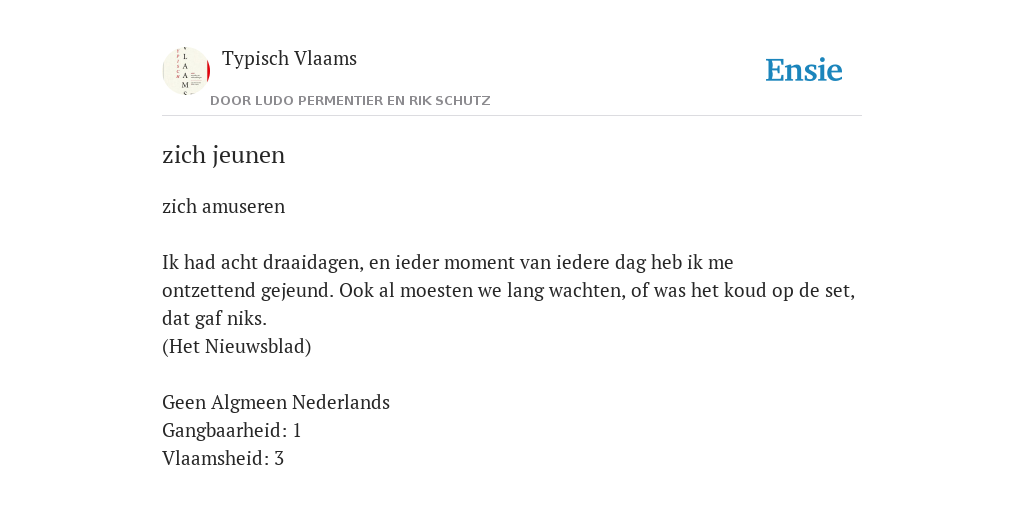The height and width of the screenshot is (512, 1024).
Task: Click the Typisch Vlaams round book avatar
Action: click(x=186, y=71)
